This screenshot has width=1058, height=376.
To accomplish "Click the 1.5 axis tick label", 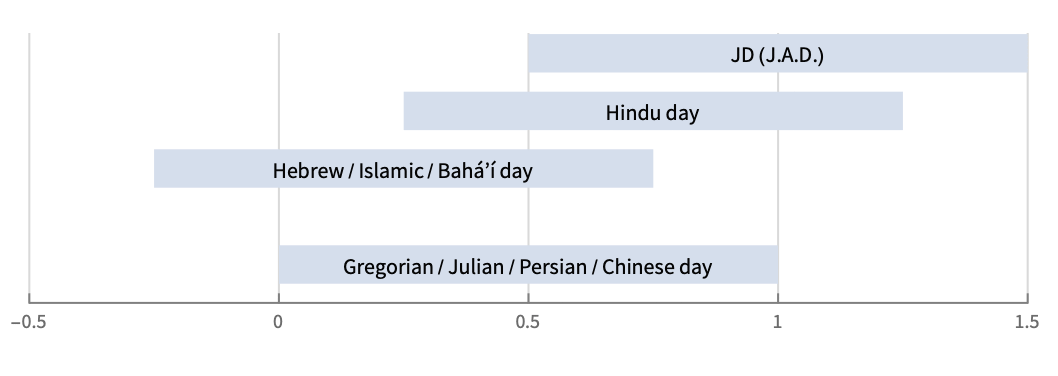I will [1027, 323].
